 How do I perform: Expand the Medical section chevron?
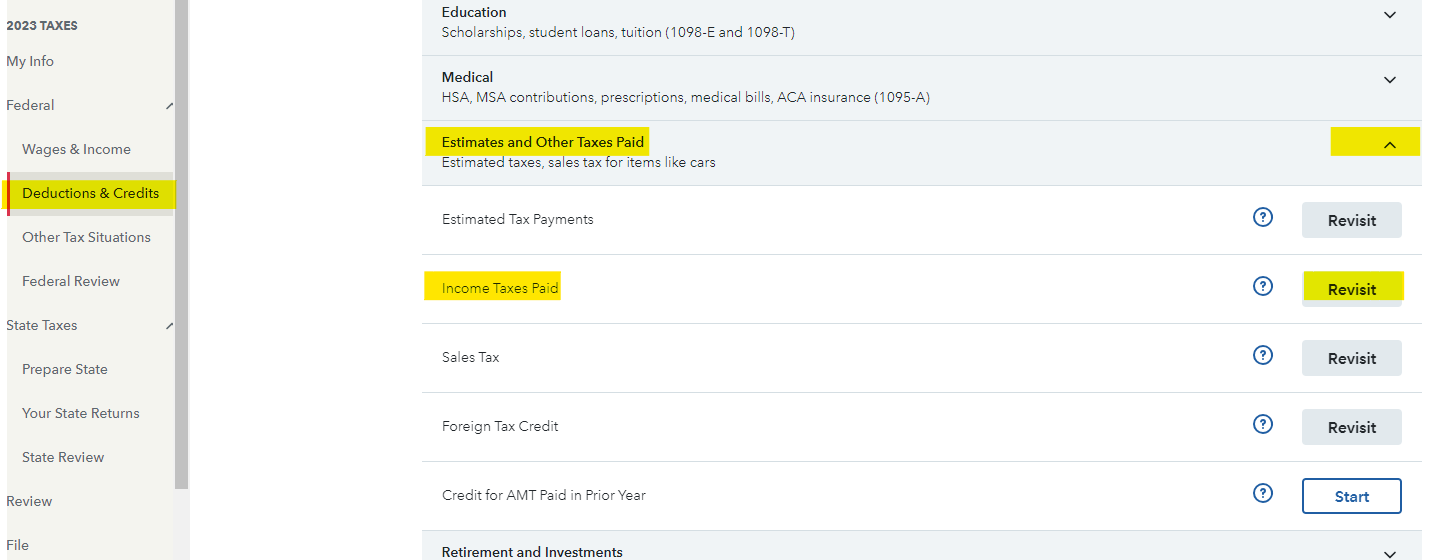1390,80
